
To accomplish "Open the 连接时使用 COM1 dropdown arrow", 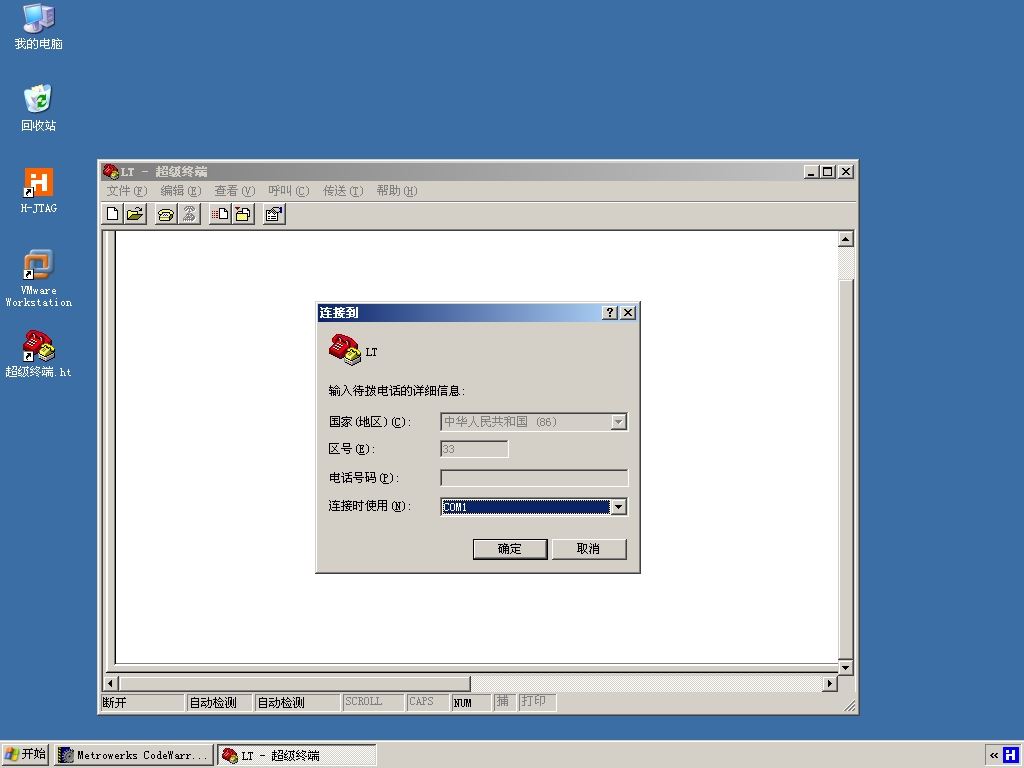I will click(618, 507).
